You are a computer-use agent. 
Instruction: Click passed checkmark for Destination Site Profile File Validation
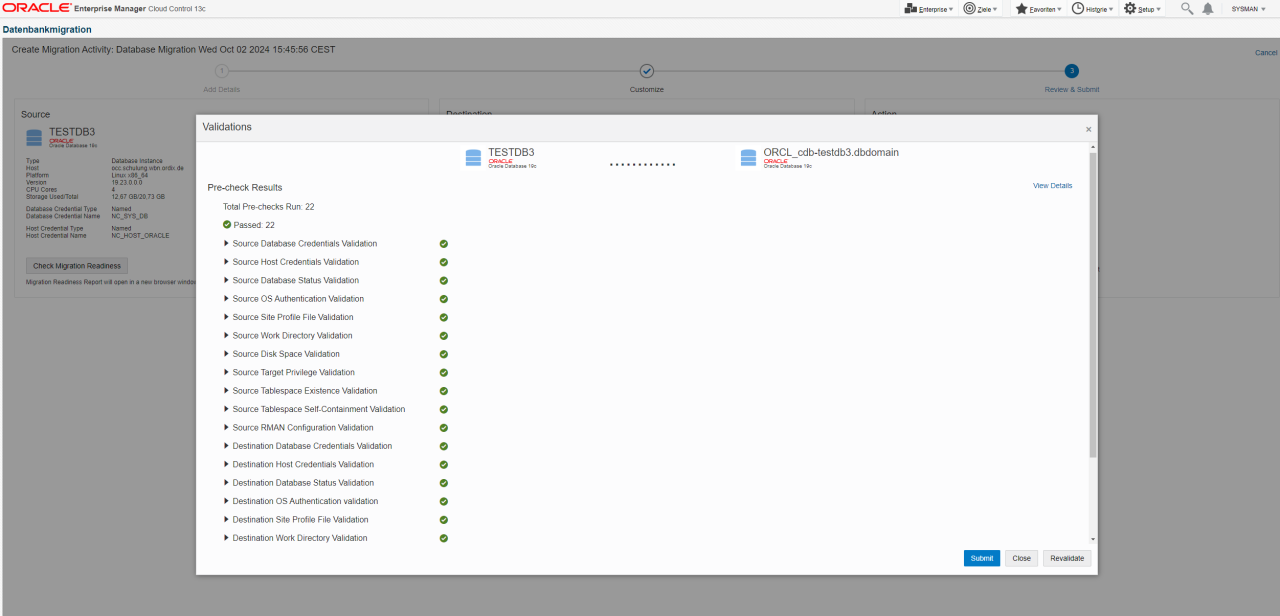pyautogui.click(x=444, y=520)
